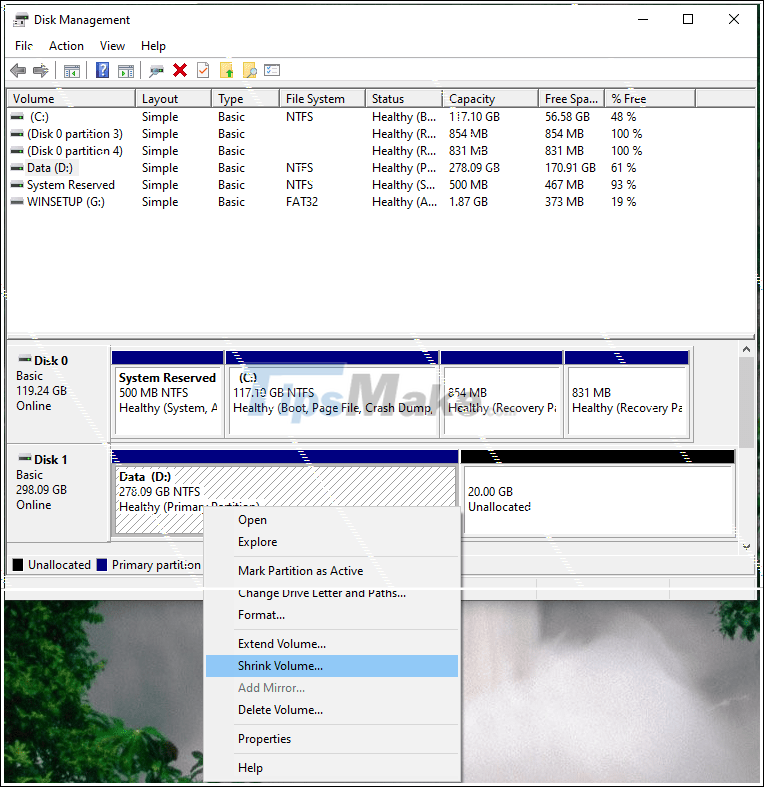
Task: Click the vertical scrollbar thumb in the disk pane
Action: tap(746, 403)
